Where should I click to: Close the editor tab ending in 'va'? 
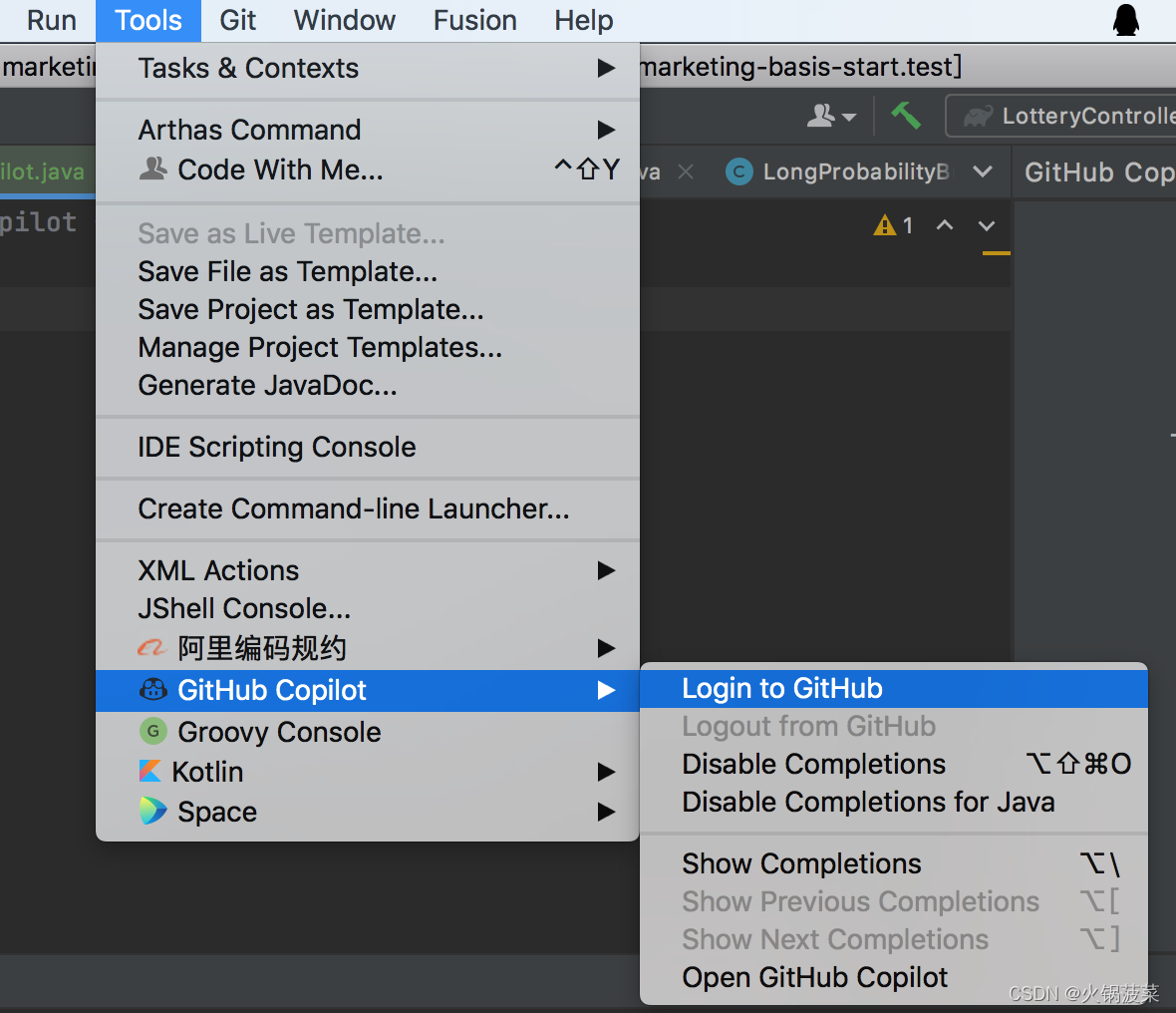point(686,171)
